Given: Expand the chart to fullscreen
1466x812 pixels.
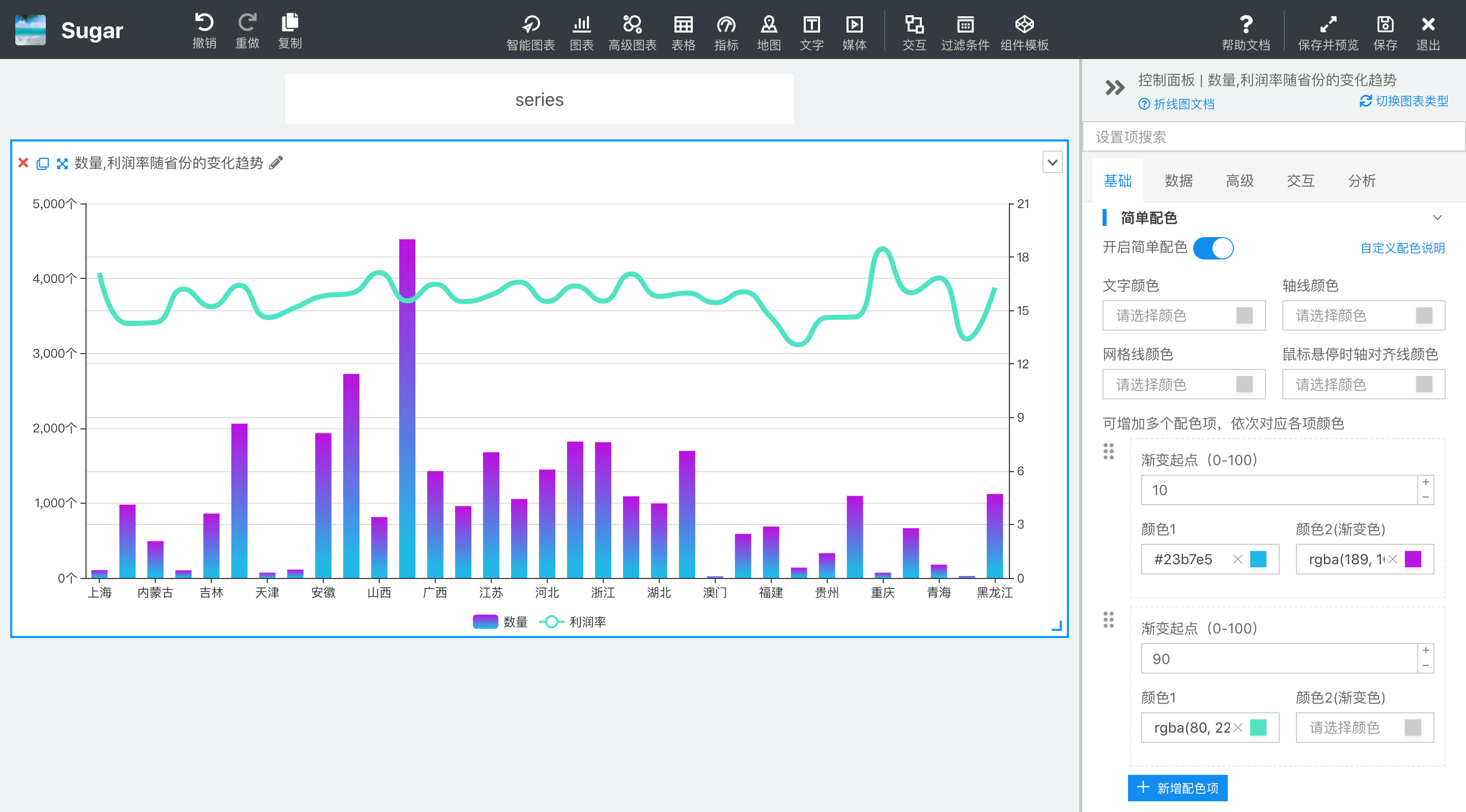Looking at the screenshot, I should coord(62,164).
